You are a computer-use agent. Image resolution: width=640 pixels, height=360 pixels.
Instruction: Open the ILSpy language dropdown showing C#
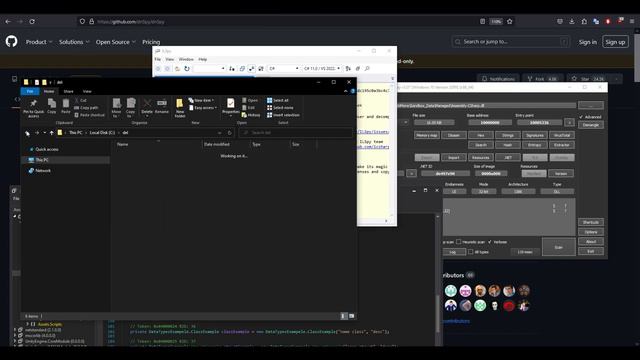[283, 69]
